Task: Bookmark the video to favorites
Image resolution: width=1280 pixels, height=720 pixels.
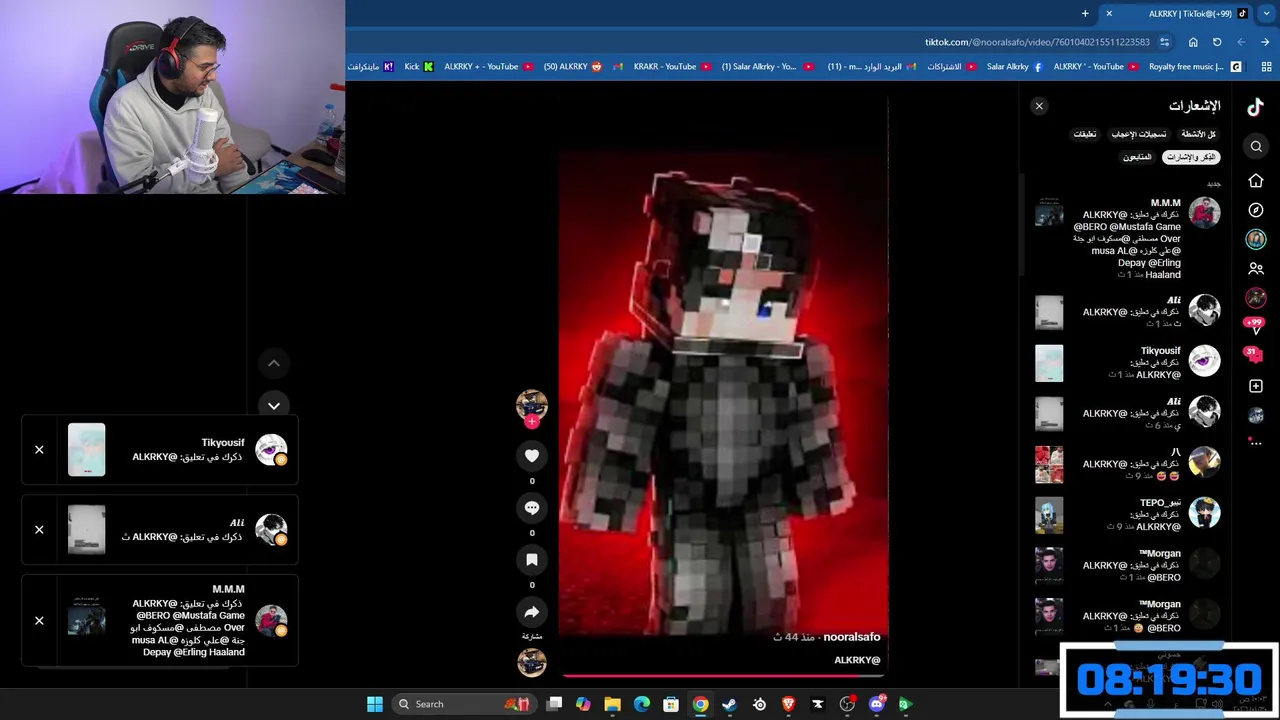Action: (532, 560)
